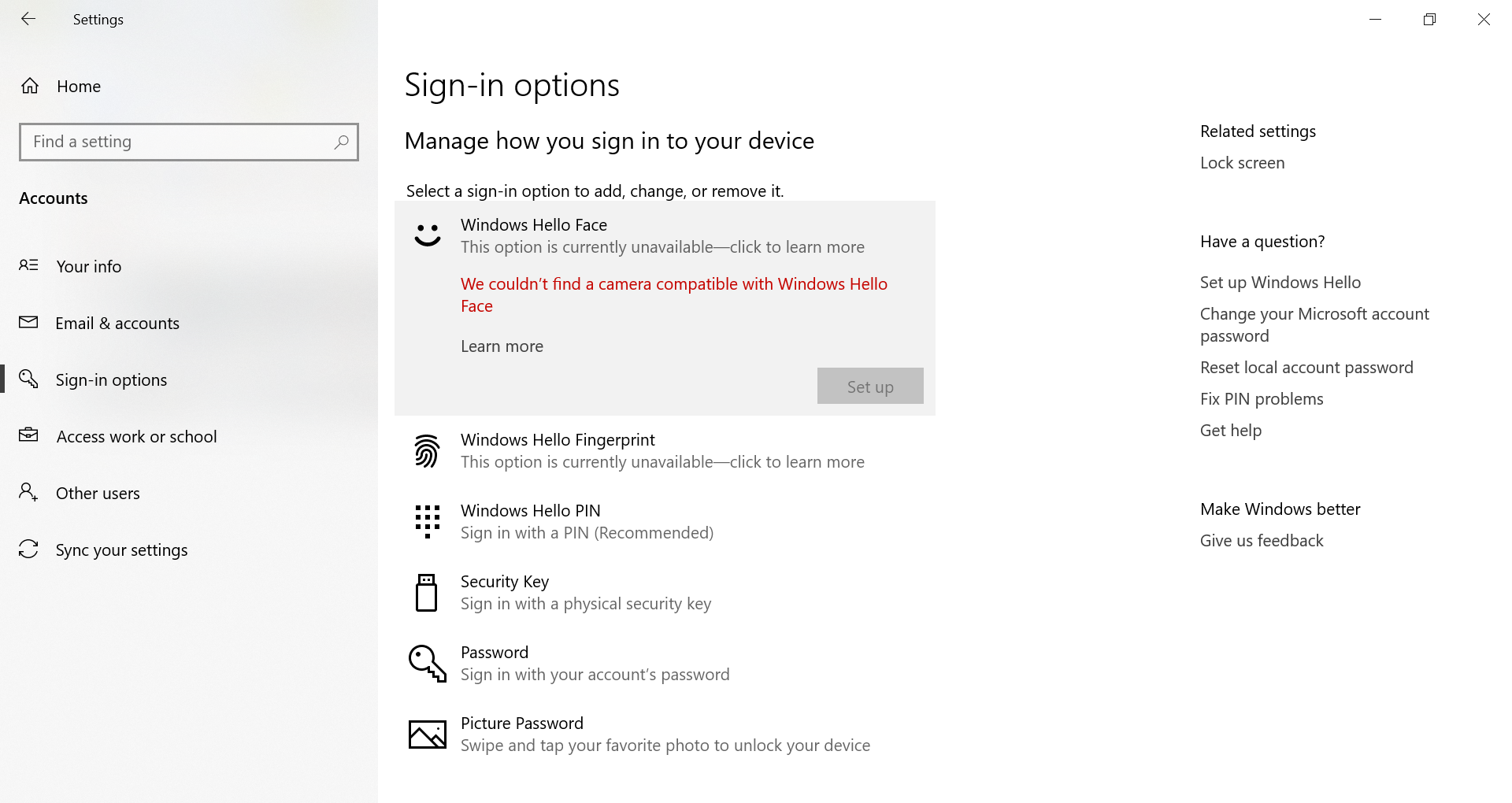The width and height of the screenshot is (1512, 803).
Task: Click the back arrow in Settings
Action: point(28,19)
